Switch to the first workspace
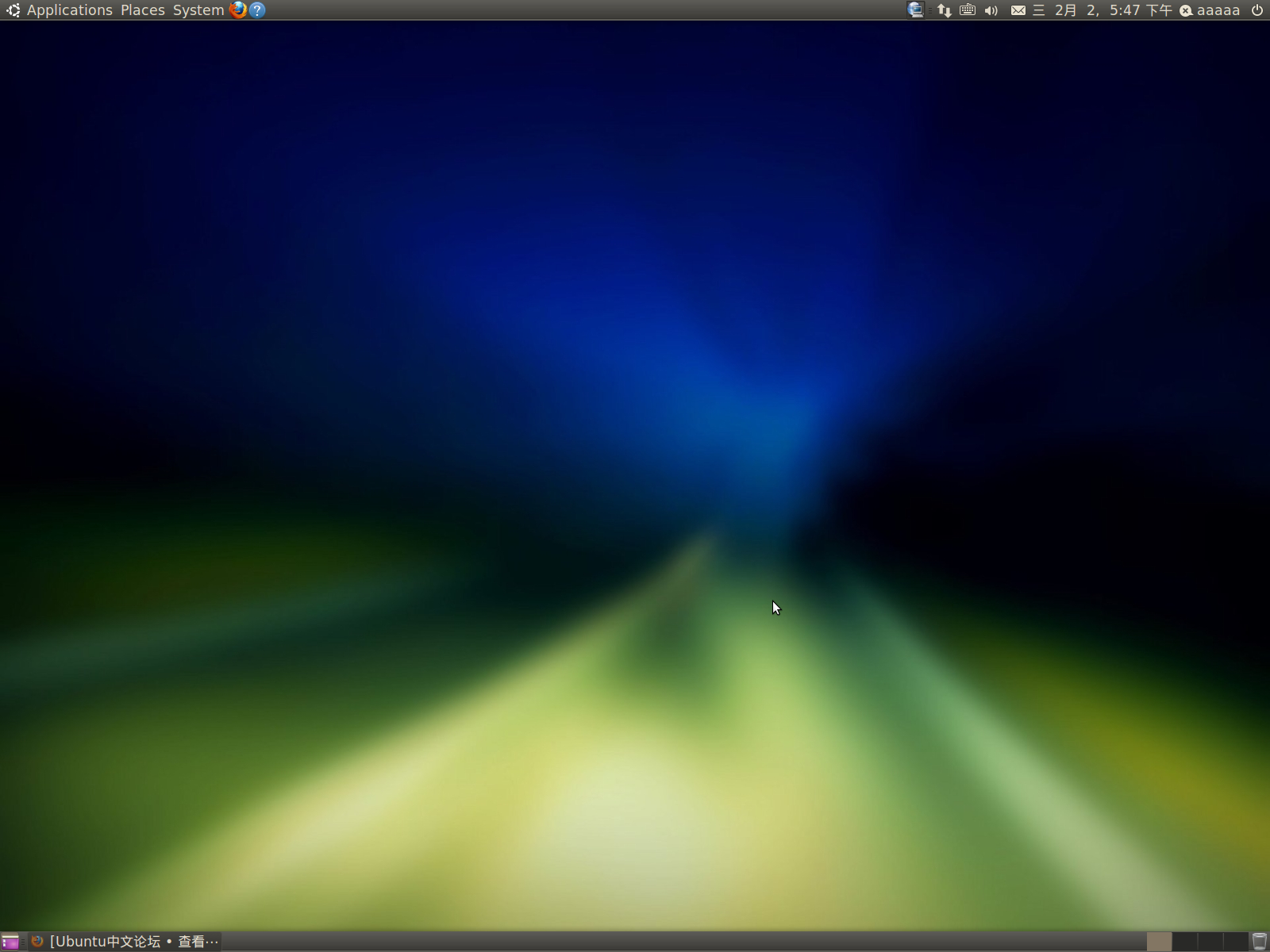 click(1159, 942)
